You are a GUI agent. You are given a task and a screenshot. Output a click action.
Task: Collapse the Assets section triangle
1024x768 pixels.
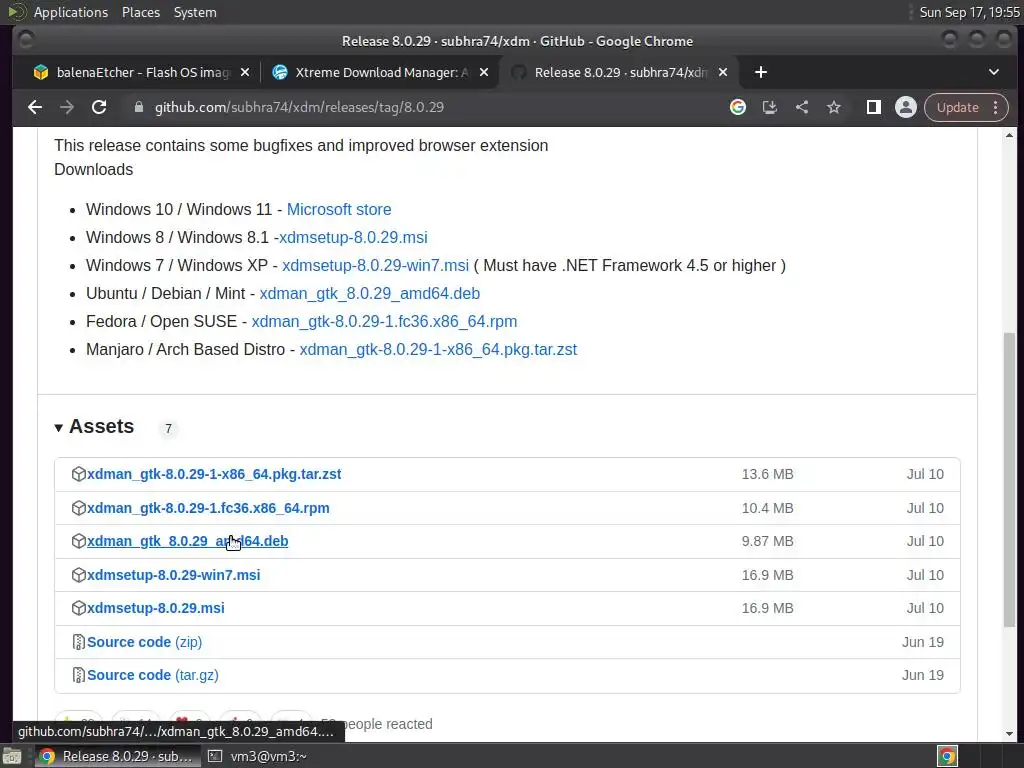coord(58,428)
